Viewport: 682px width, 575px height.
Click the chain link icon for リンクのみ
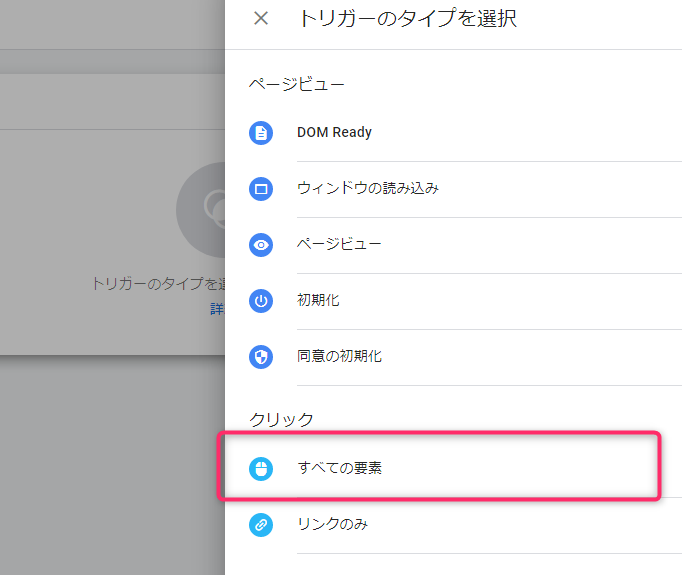[261, 525]
